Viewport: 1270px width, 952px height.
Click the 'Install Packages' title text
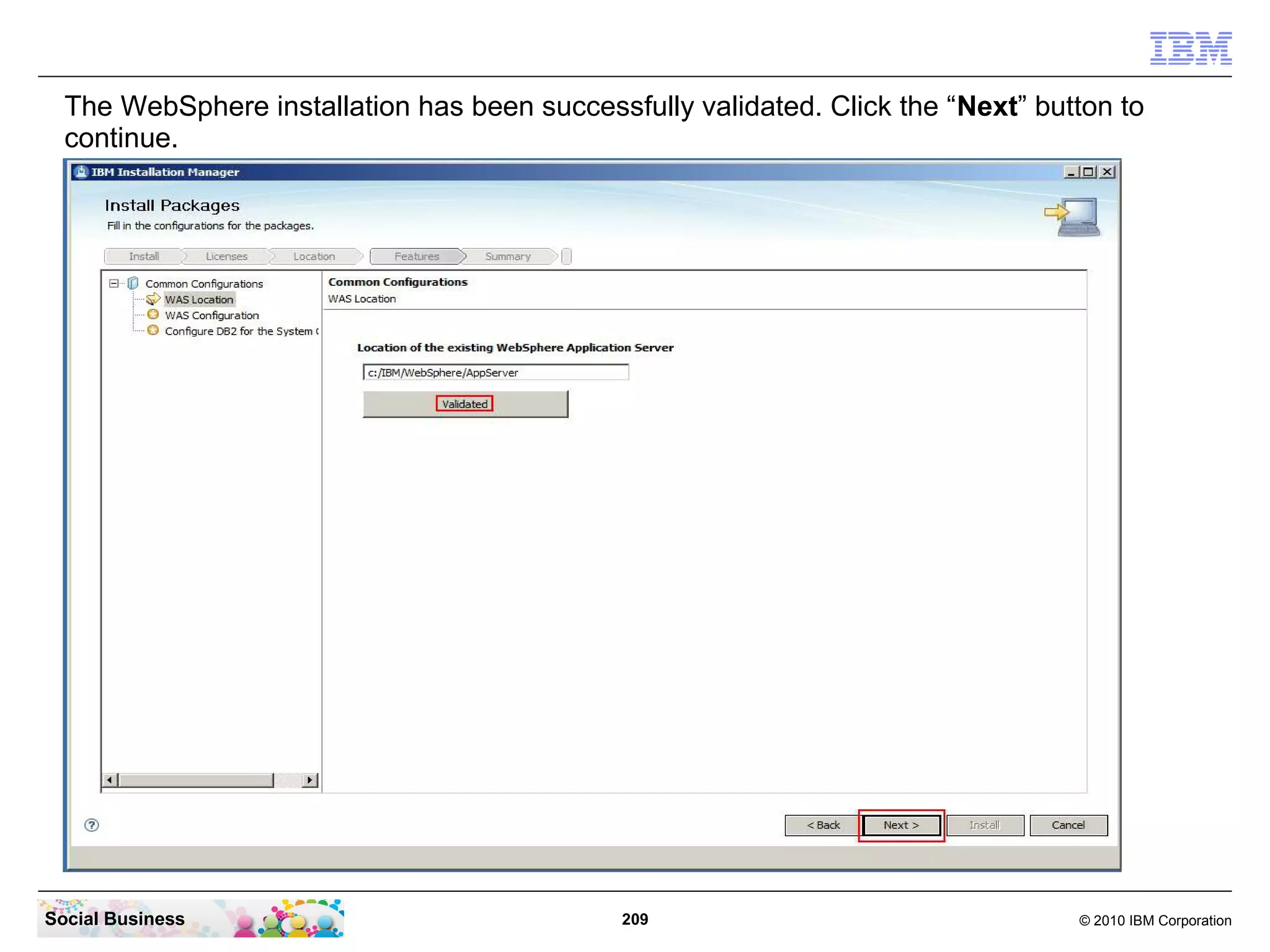(172, 205)
